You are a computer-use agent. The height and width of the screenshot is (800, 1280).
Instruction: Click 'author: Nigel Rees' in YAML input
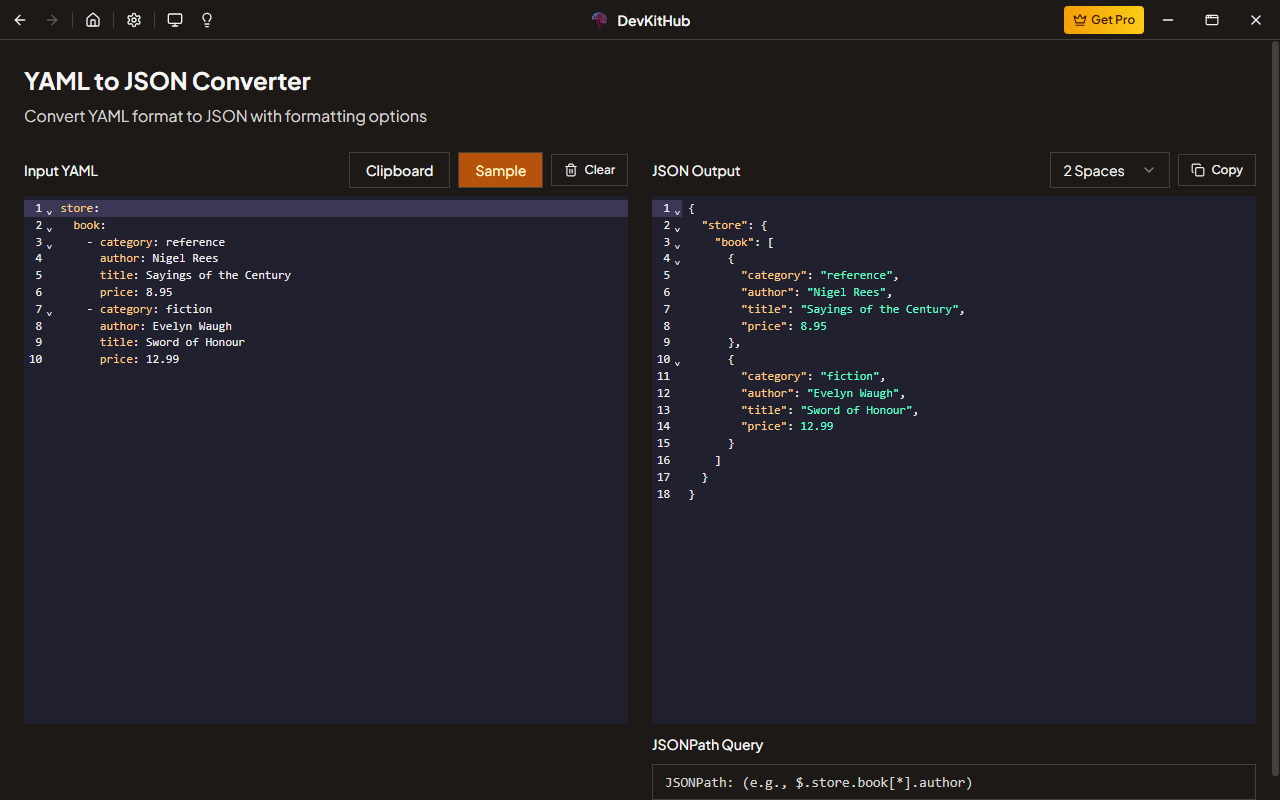click(159, 258)
